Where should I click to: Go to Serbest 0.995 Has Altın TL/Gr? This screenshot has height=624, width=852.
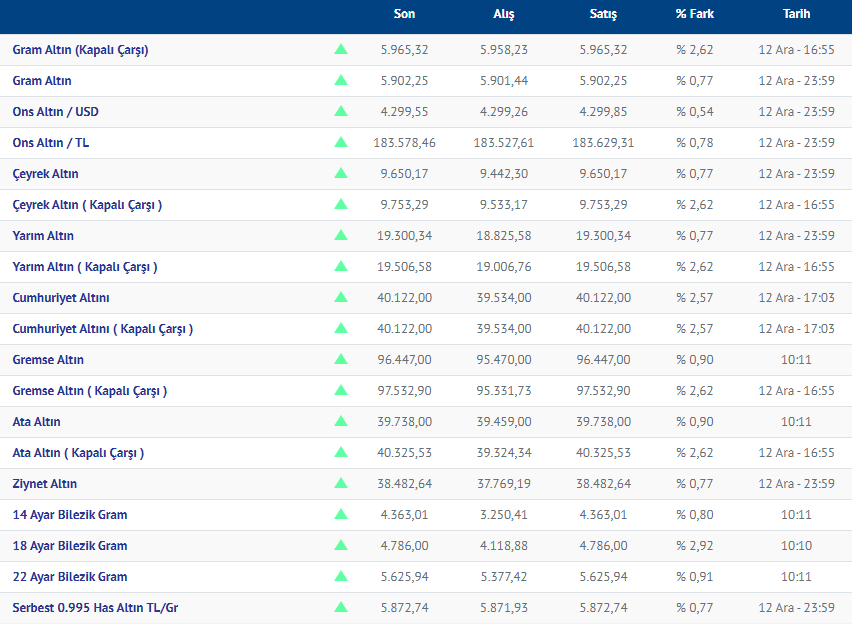(95, 608)
